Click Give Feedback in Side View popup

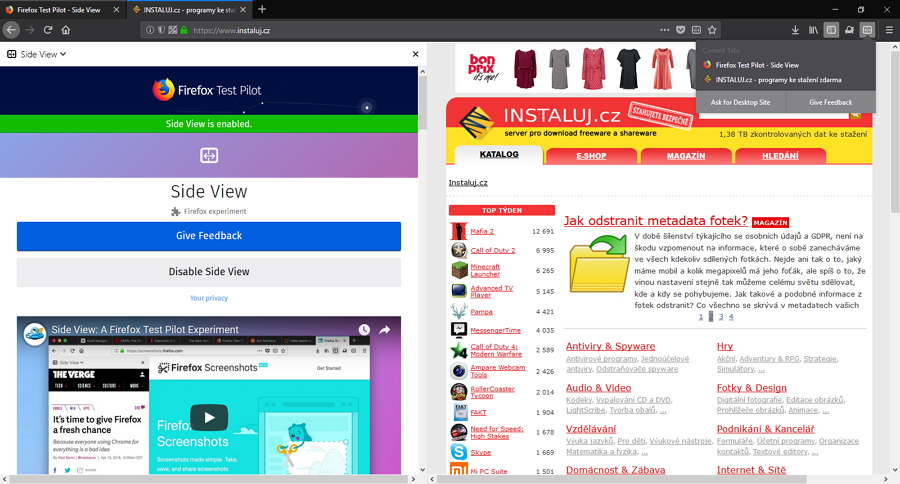pos(831,102)
